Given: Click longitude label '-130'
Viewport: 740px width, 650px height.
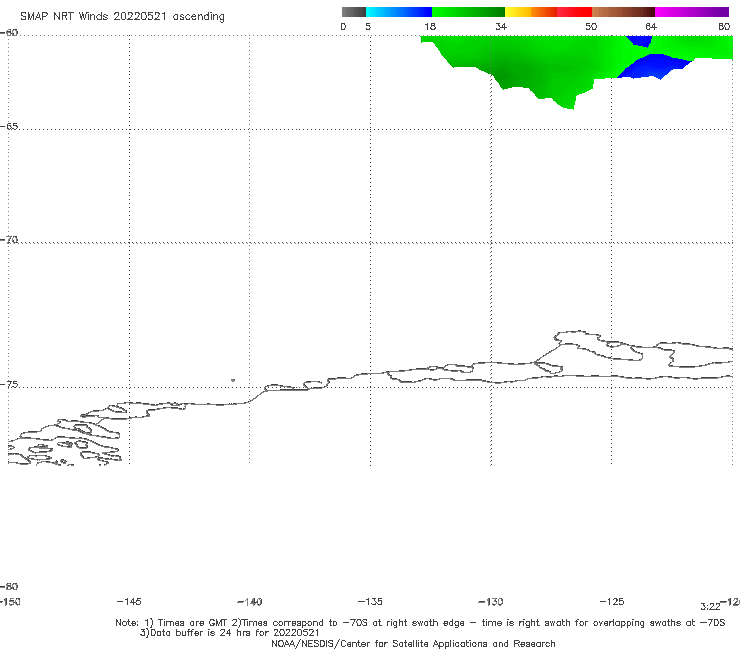Looking at the screenshot, I should (491, 602).
